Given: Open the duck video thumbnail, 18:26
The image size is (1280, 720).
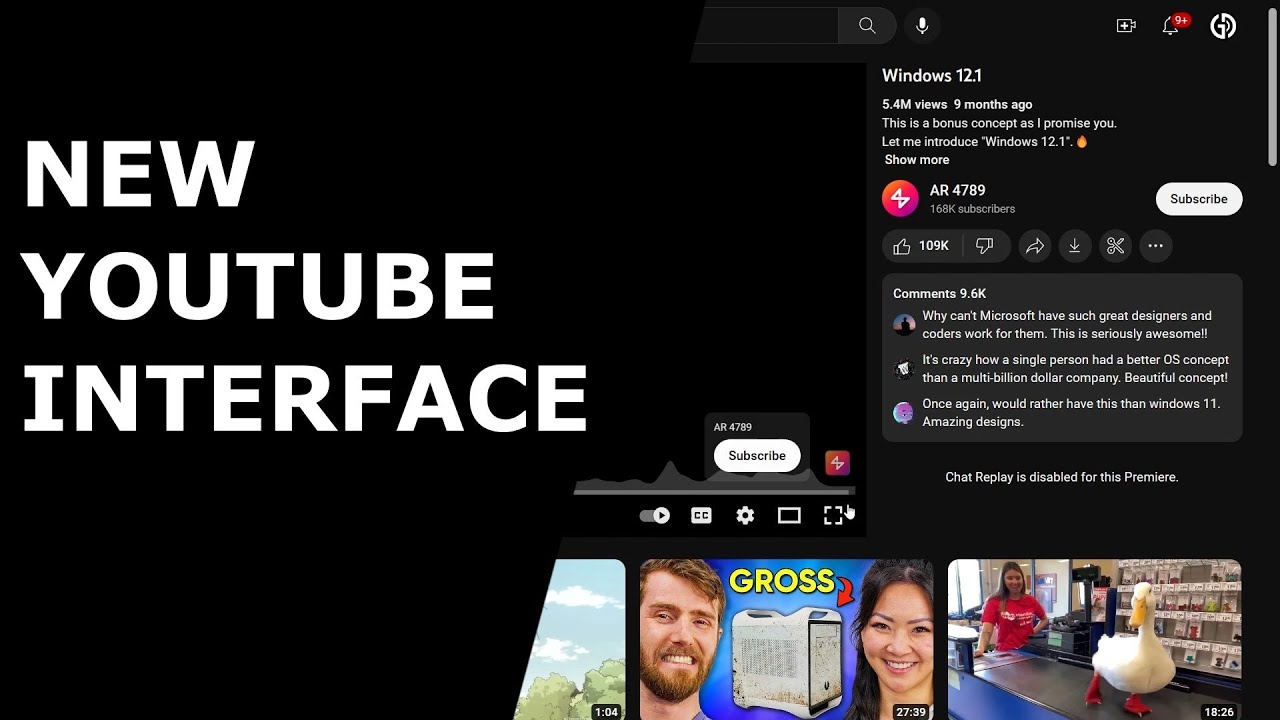Looking at the screenshot, I should pos(1095,640).
